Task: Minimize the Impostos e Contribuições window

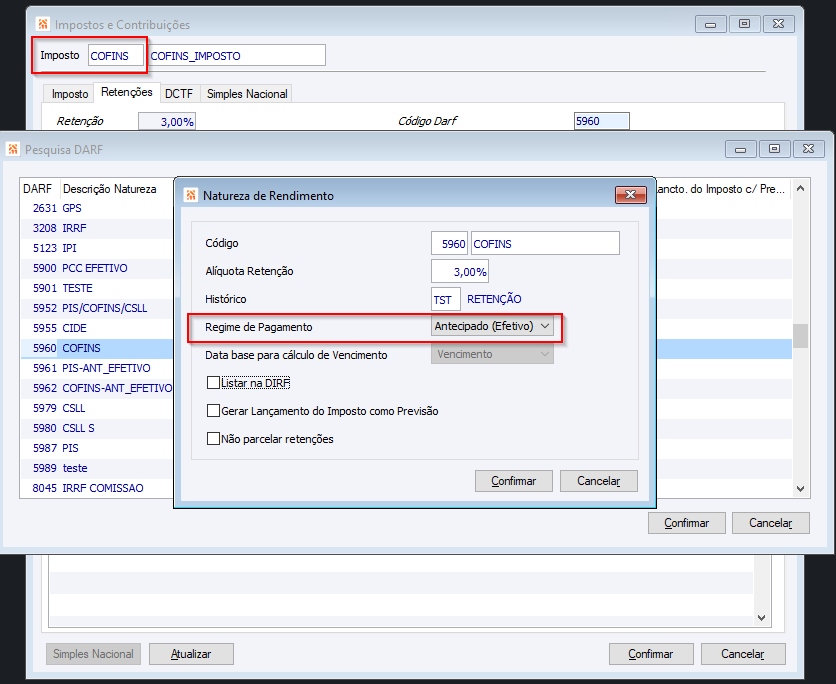Action: (x=711, y=24)
